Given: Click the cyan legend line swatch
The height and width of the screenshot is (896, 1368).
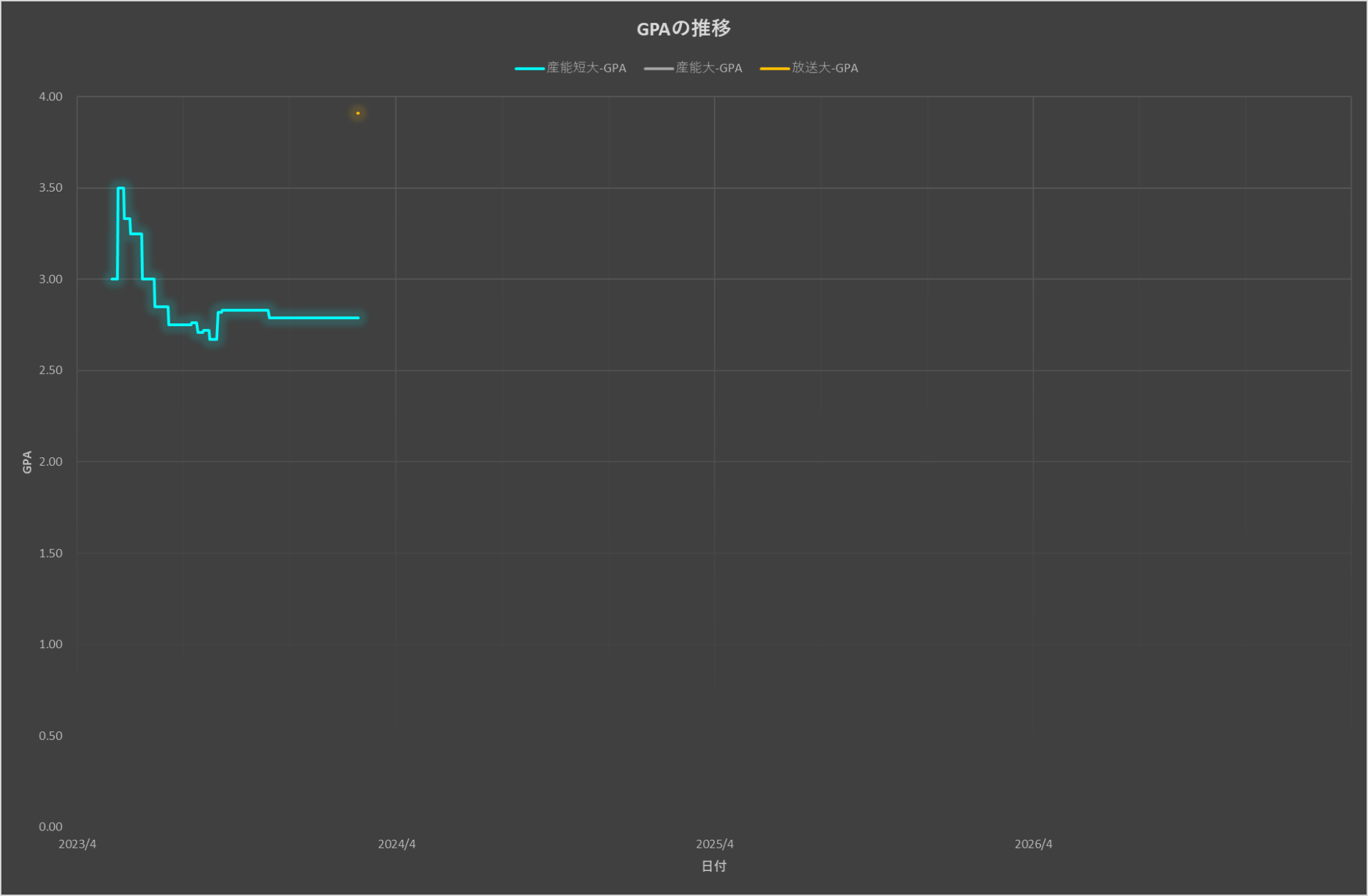Looking at the screenshot, I should click(529, 68).
